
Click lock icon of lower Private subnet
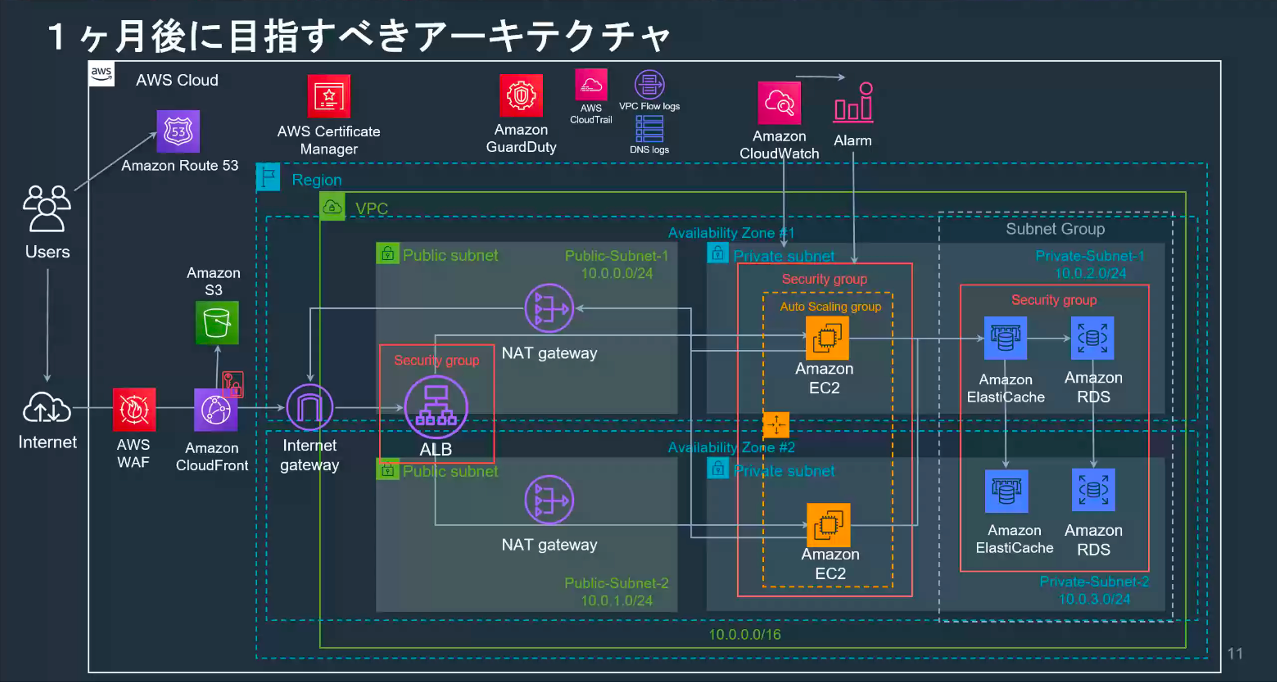pyautogui.click(x=717, y=468)
